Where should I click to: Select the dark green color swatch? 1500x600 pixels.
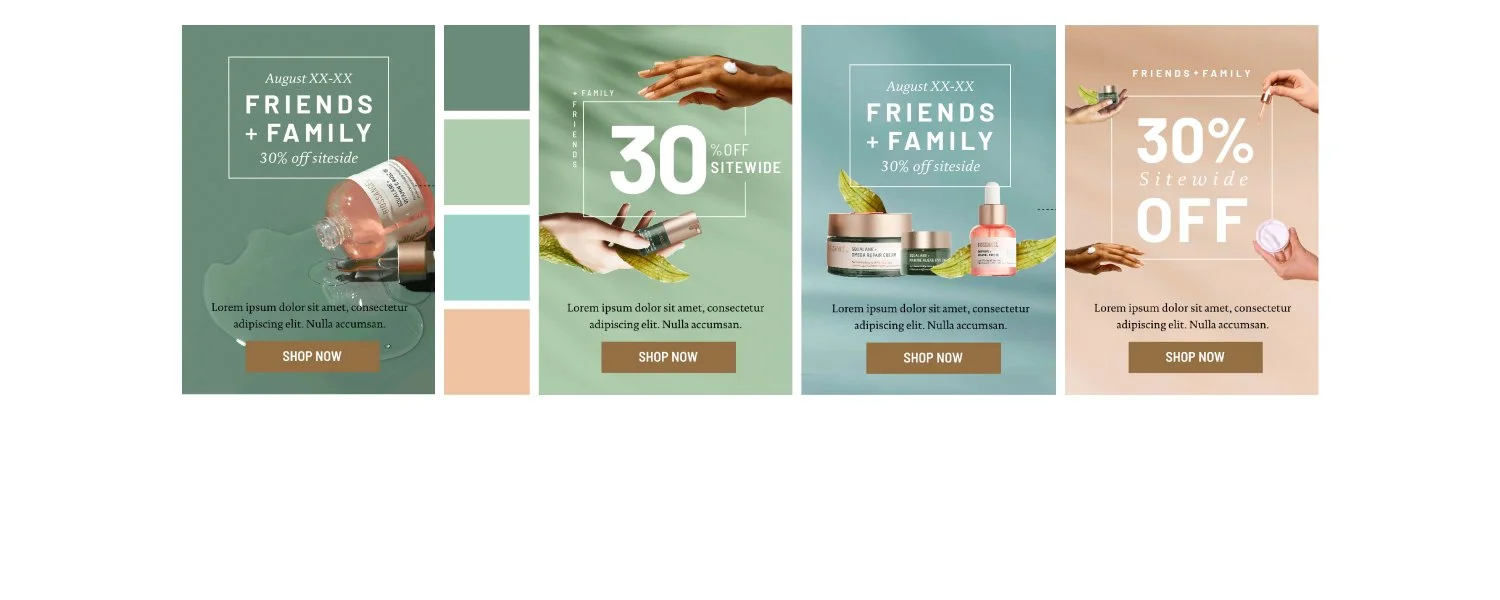[487, 68]
